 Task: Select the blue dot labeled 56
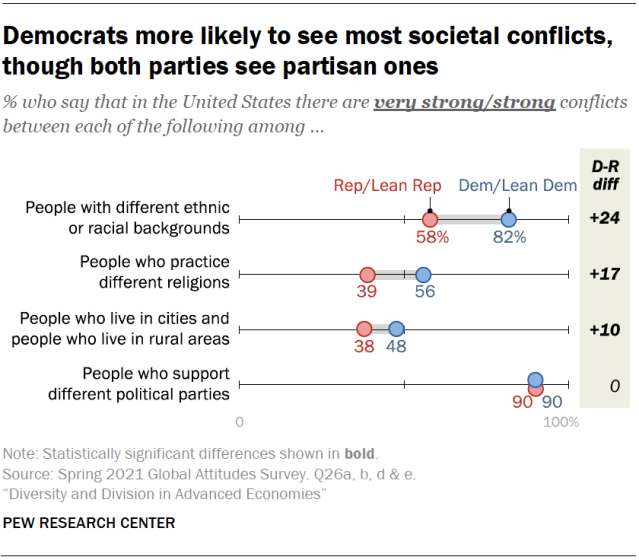pyautogui.click(x=423, y=275)
